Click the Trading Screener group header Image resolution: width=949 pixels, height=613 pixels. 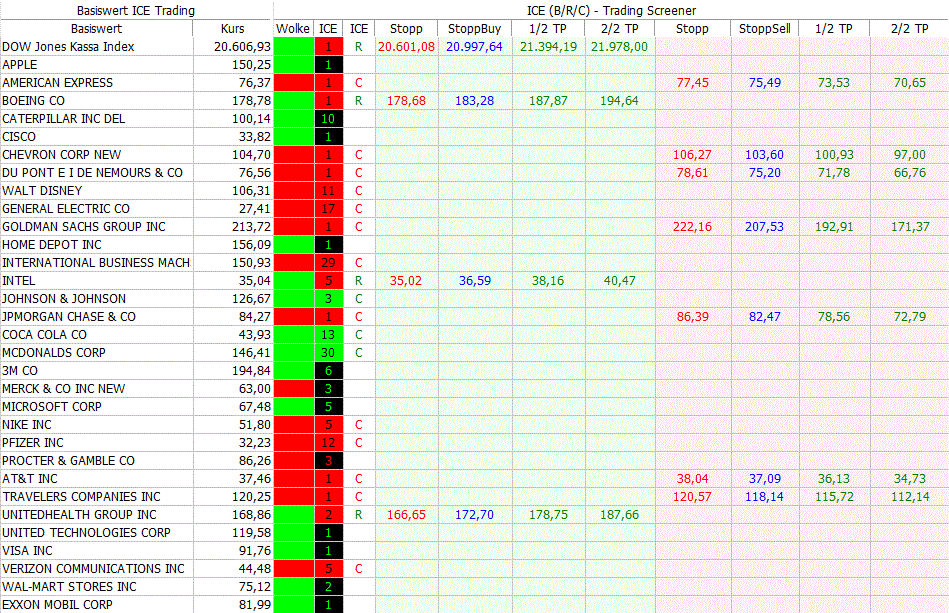[x=611, y=10]
